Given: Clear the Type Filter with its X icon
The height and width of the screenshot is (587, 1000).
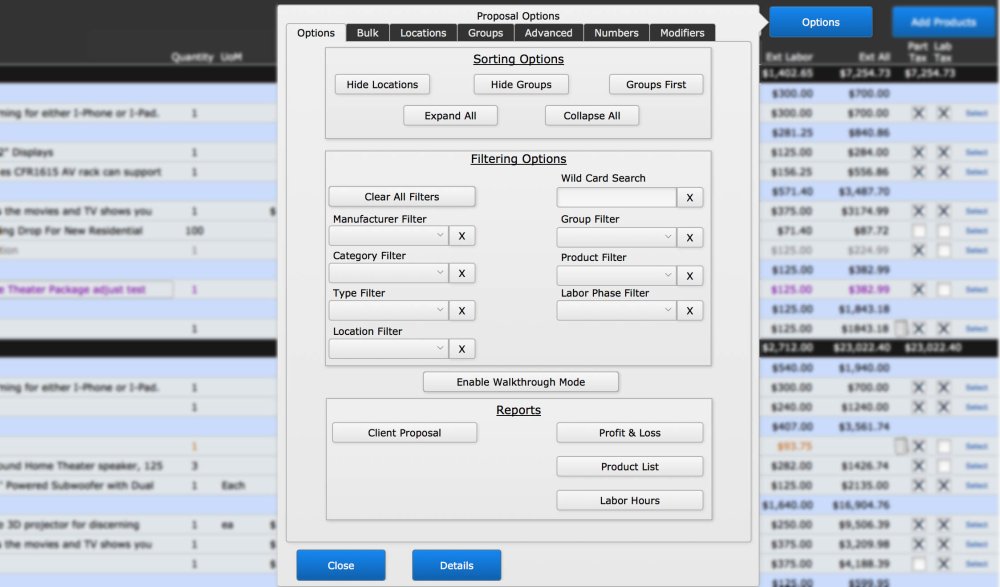Looking at the screenshot, I should pyautogui.click(x=462, y=310).
